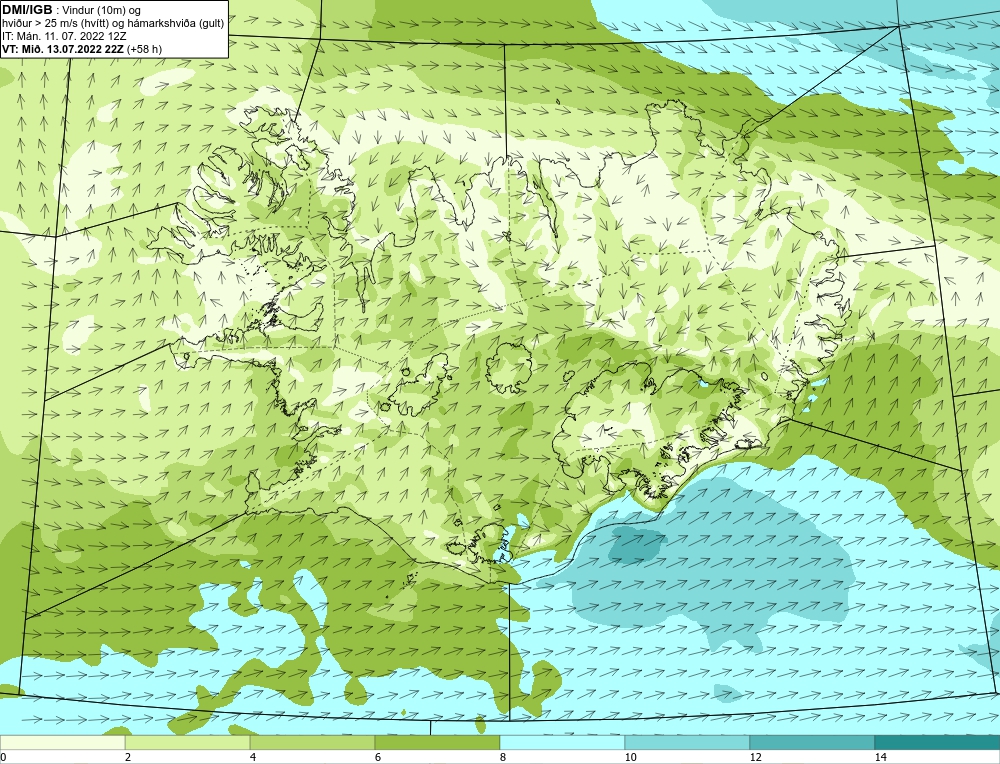The height and width of the screenshot is (764, 1000).
Task: Click the '2' scale label
Action: (128, 757)
